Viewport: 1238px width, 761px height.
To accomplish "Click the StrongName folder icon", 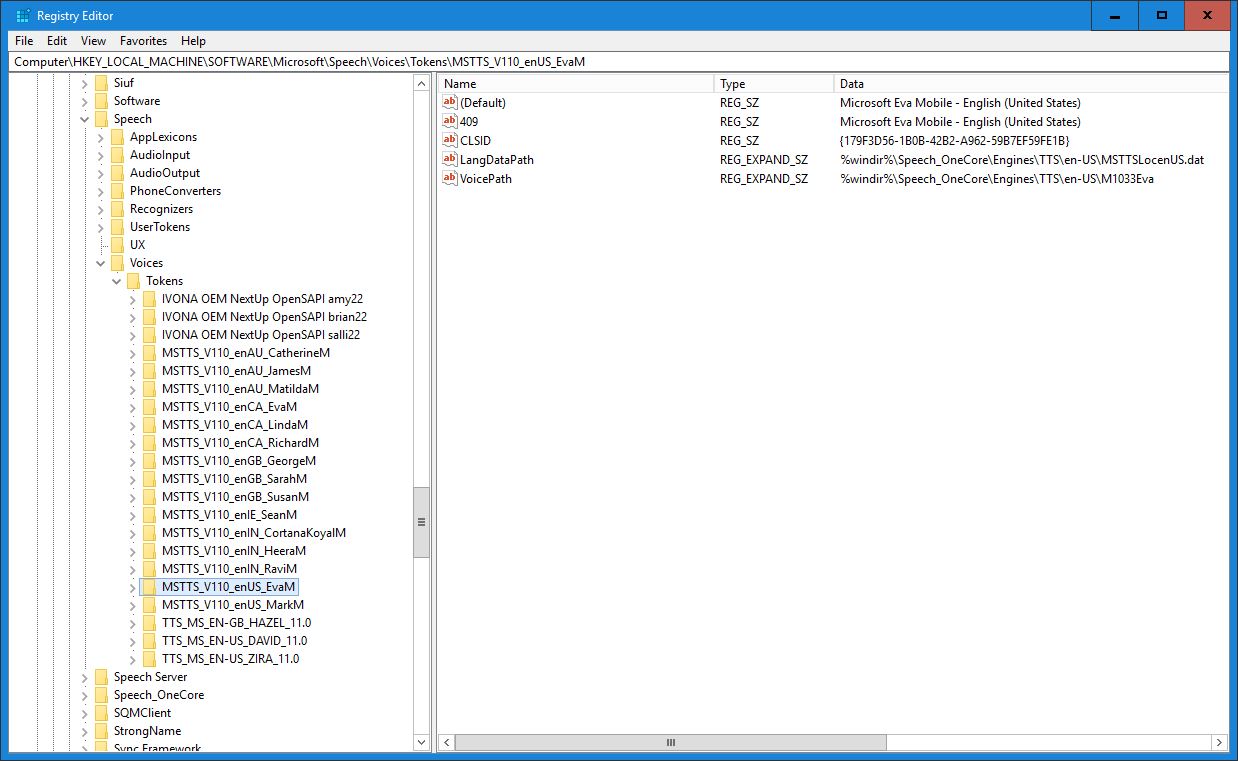I will point(102,731).
